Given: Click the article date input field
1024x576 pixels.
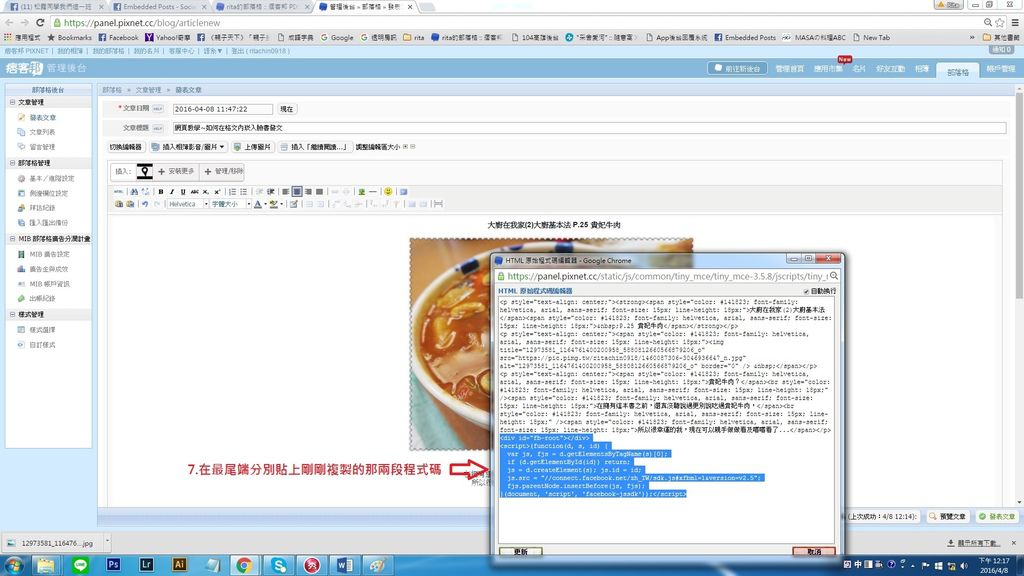Looking at the screenshot, I should [222, 109].
